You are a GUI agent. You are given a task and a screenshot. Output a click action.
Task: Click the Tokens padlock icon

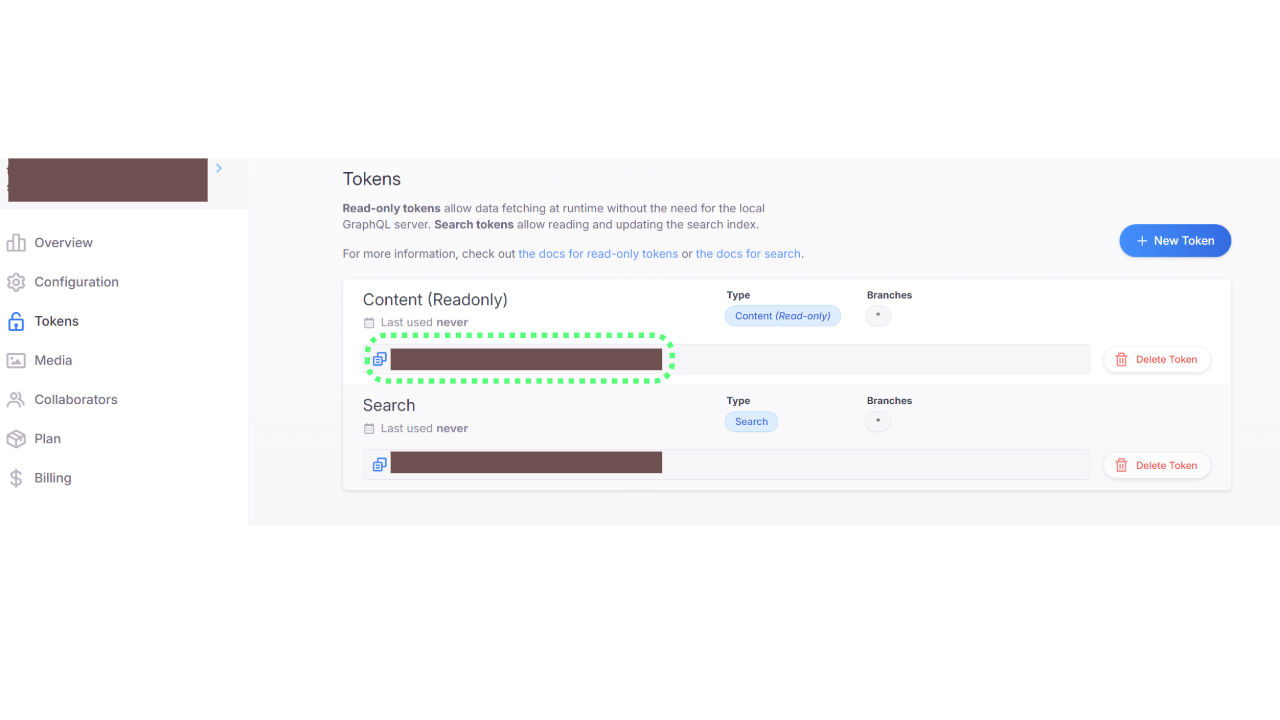(x=16, y=321)
